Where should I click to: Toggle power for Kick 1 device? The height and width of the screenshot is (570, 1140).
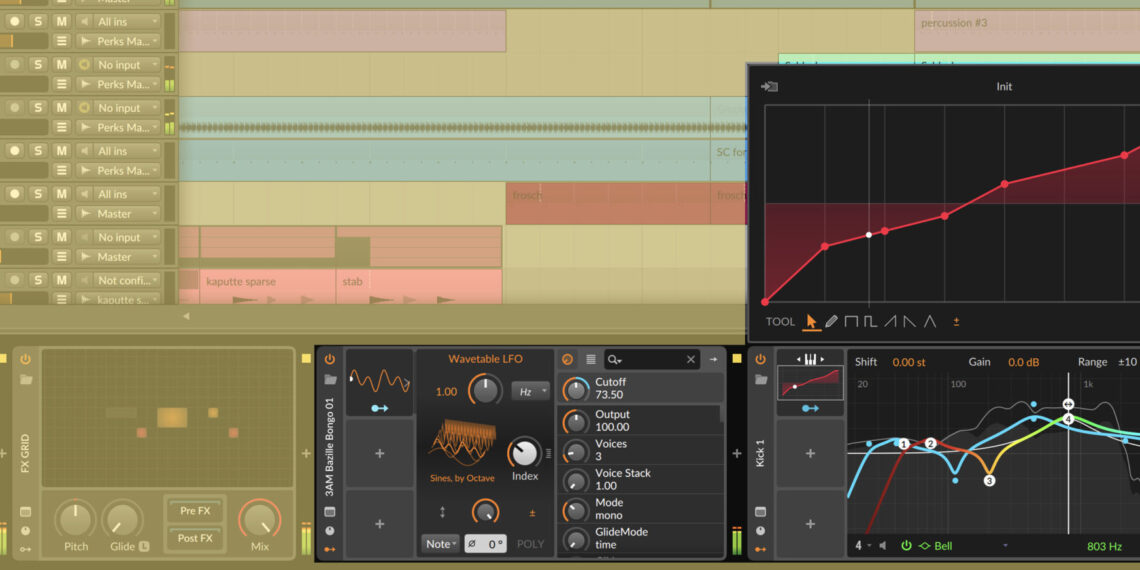click(x=761, y=359)
